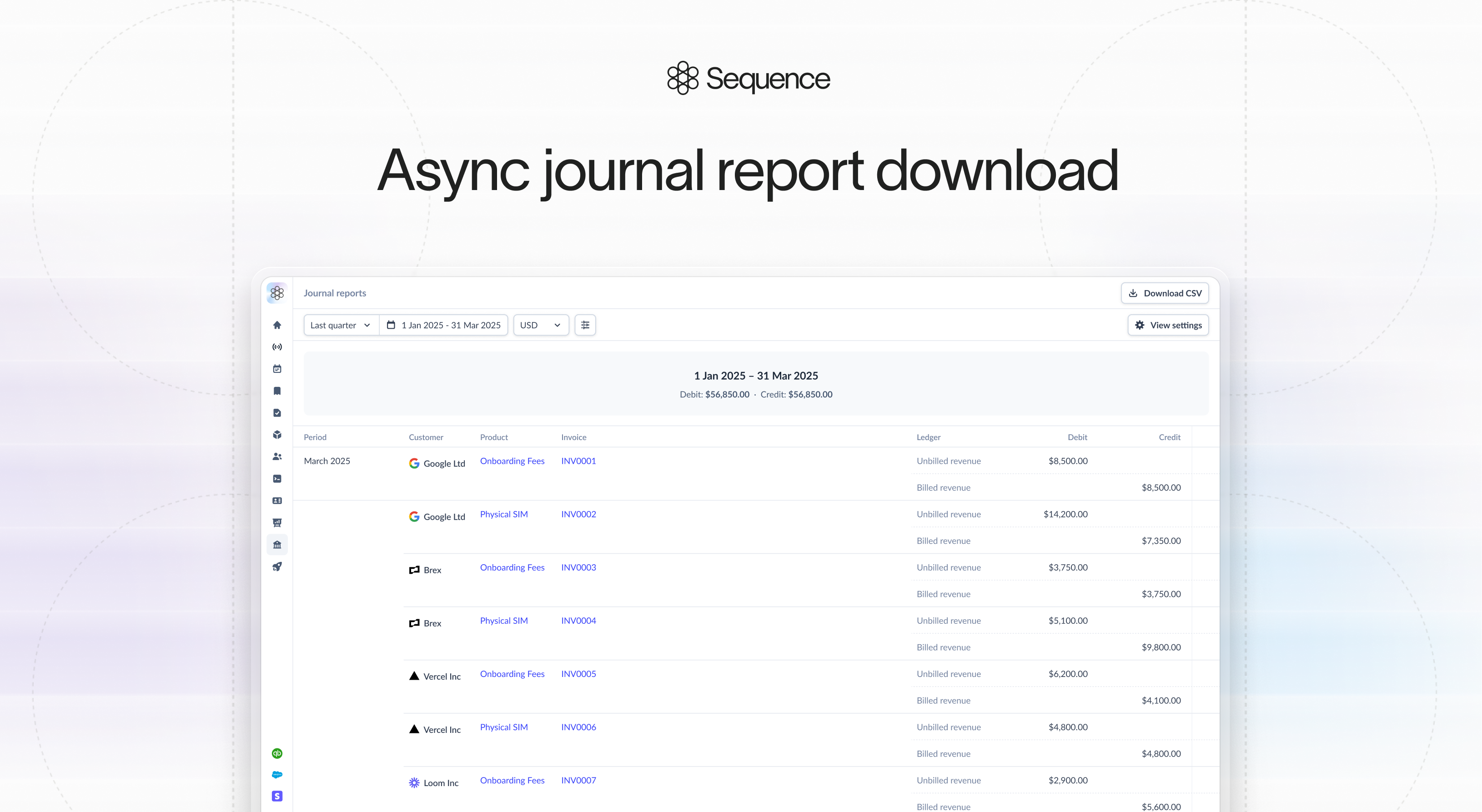
Task: Click the Brex customer name for INV0004
Action: click(432, 623)
